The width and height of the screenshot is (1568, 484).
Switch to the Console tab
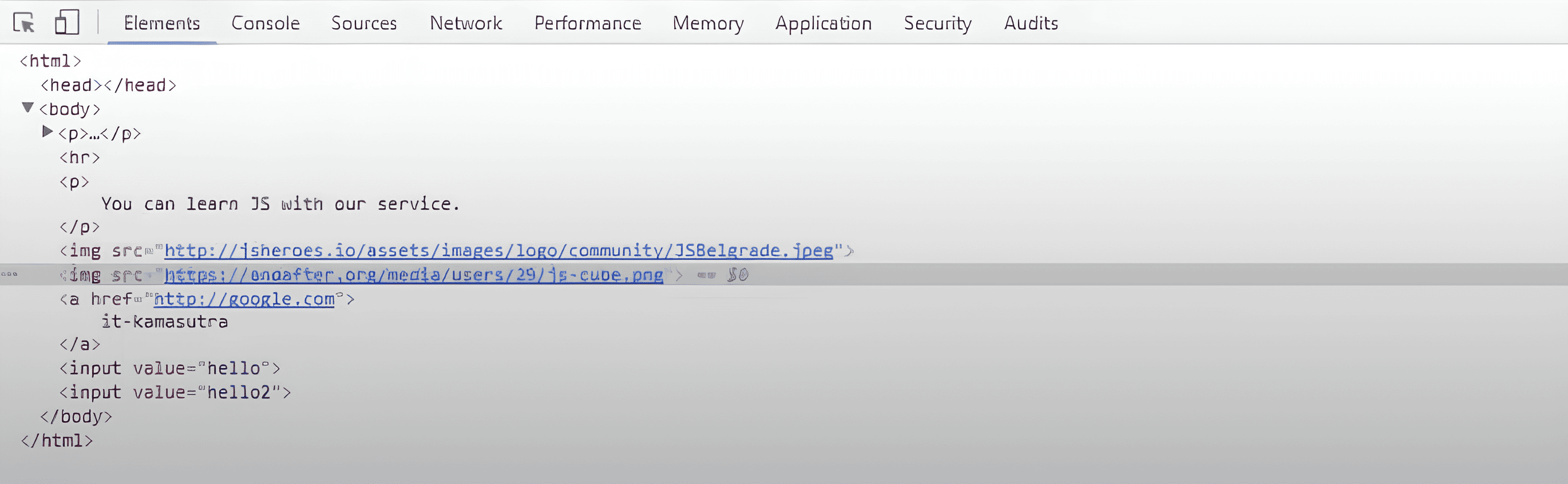coord(266,23)
